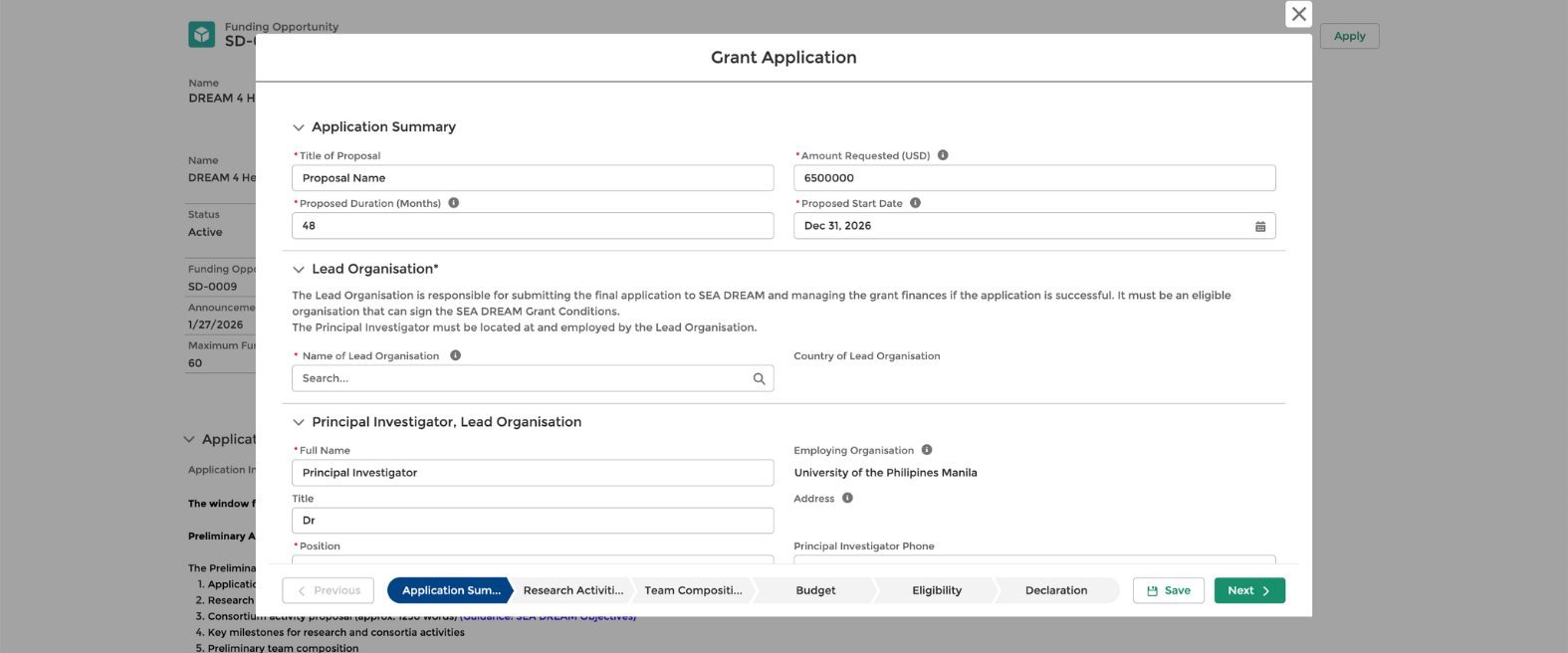Click 'Preliminary team composition' list item
Viewport: 1568px width, 653px height.
click(x=283, y=648)
